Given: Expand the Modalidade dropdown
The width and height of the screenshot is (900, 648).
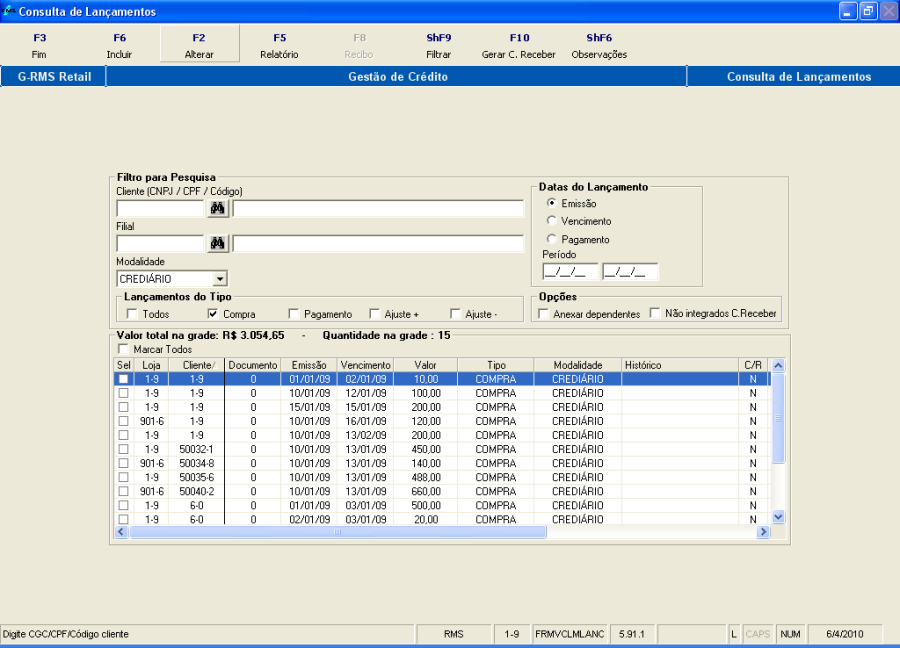Looking at the screenshot, I should coord(220,279).
